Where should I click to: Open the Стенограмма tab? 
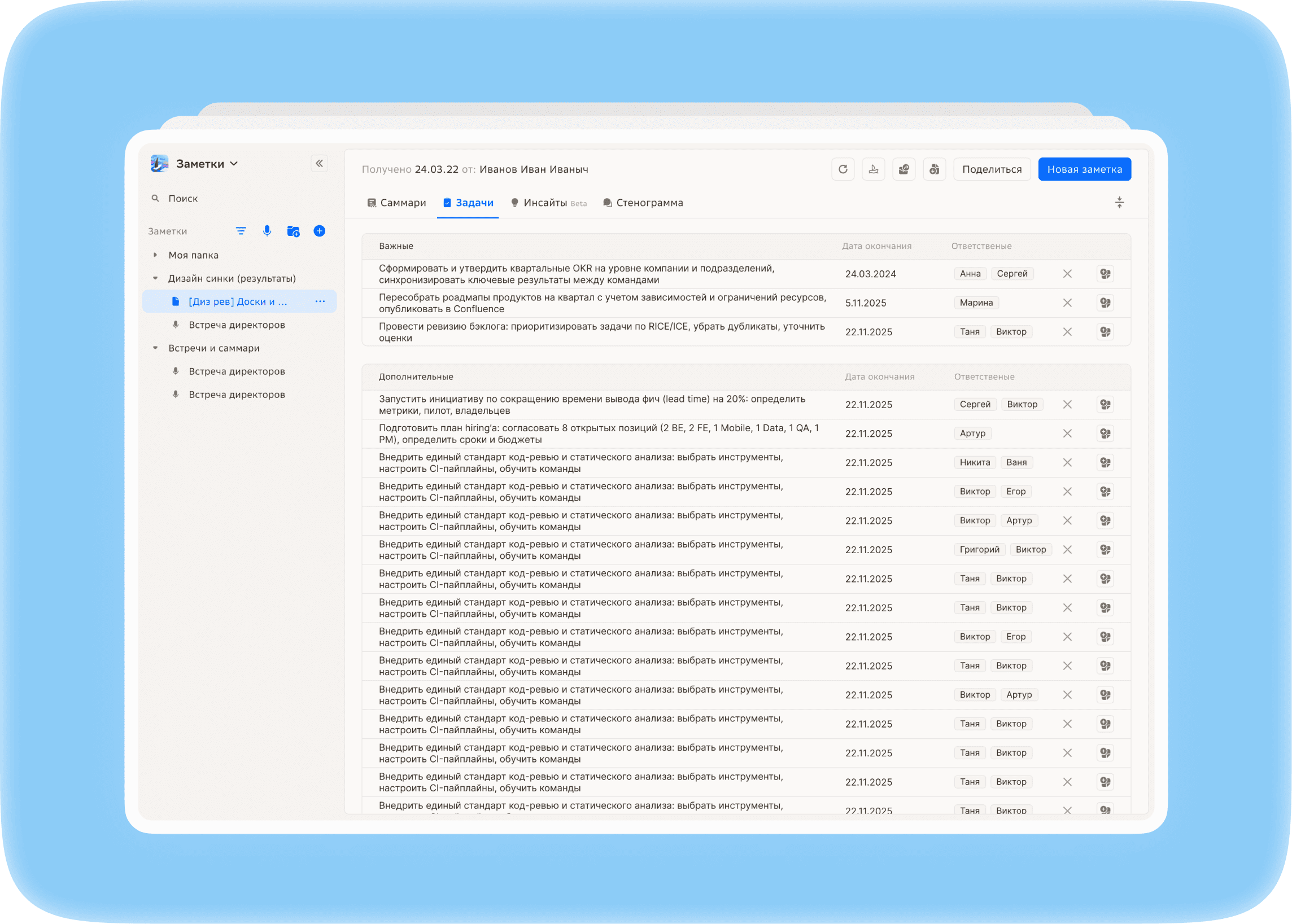tap(643, 203)
